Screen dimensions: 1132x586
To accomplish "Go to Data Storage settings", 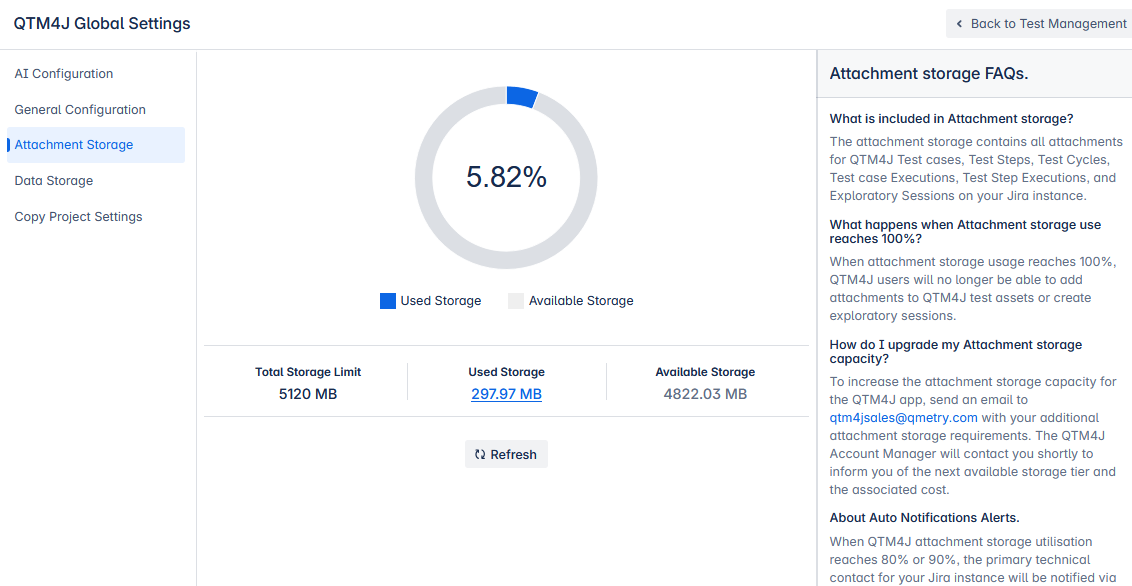I will 54,181.
